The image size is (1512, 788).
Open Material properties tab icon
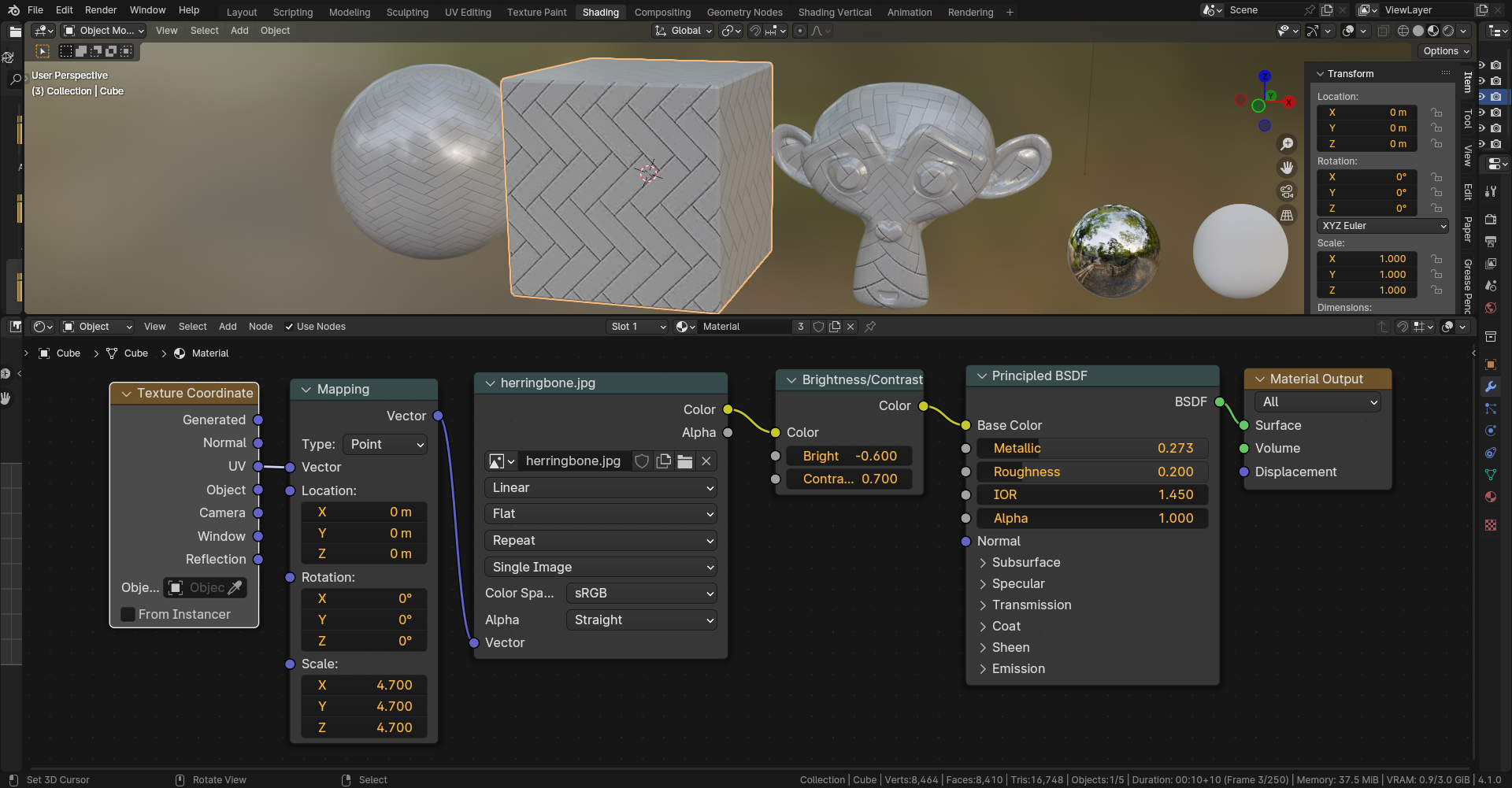(x=1491, y=497)
